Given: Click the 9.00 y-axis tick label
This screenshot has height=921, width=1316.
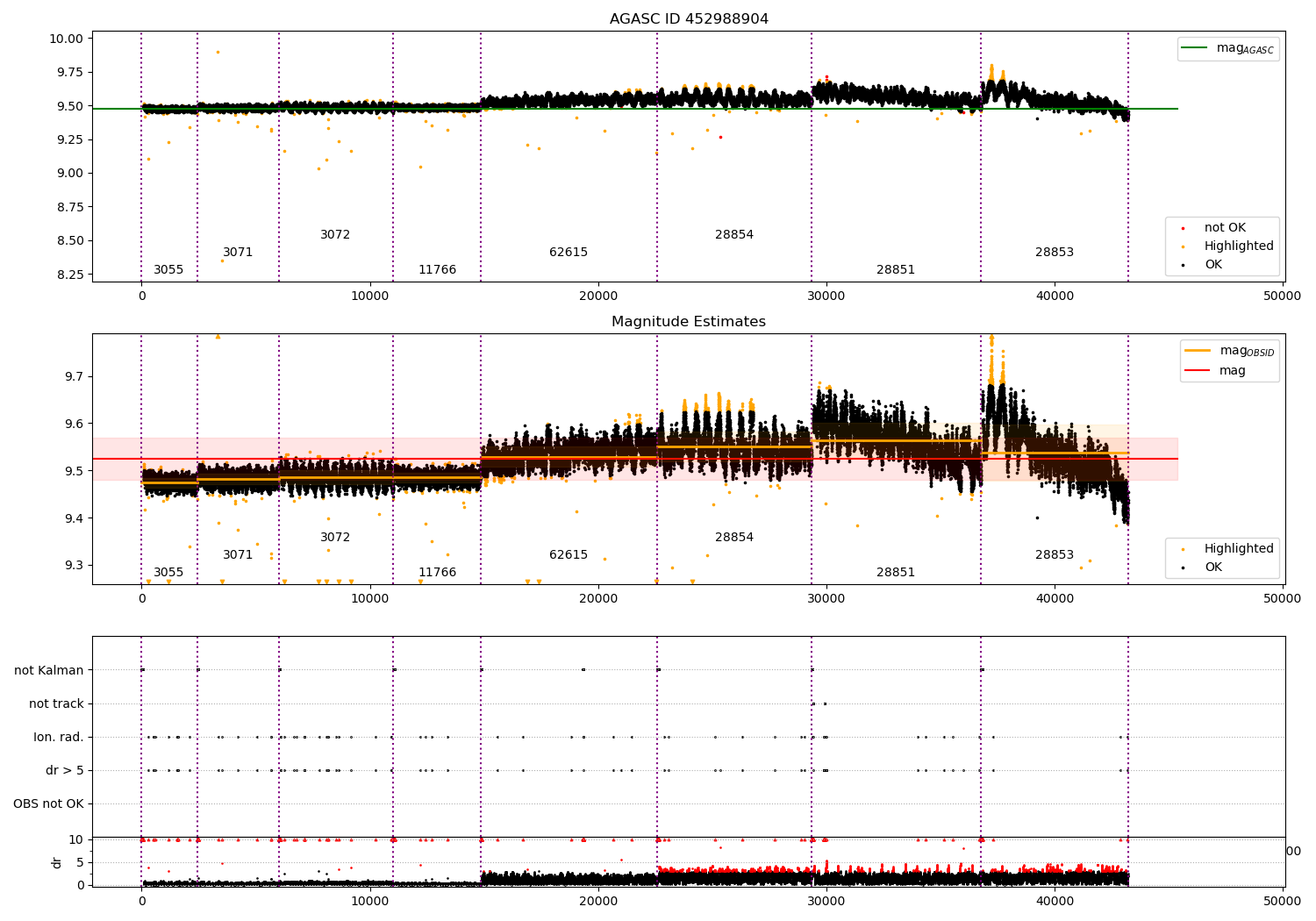Looking at the screenshot, I should [69, 174].
